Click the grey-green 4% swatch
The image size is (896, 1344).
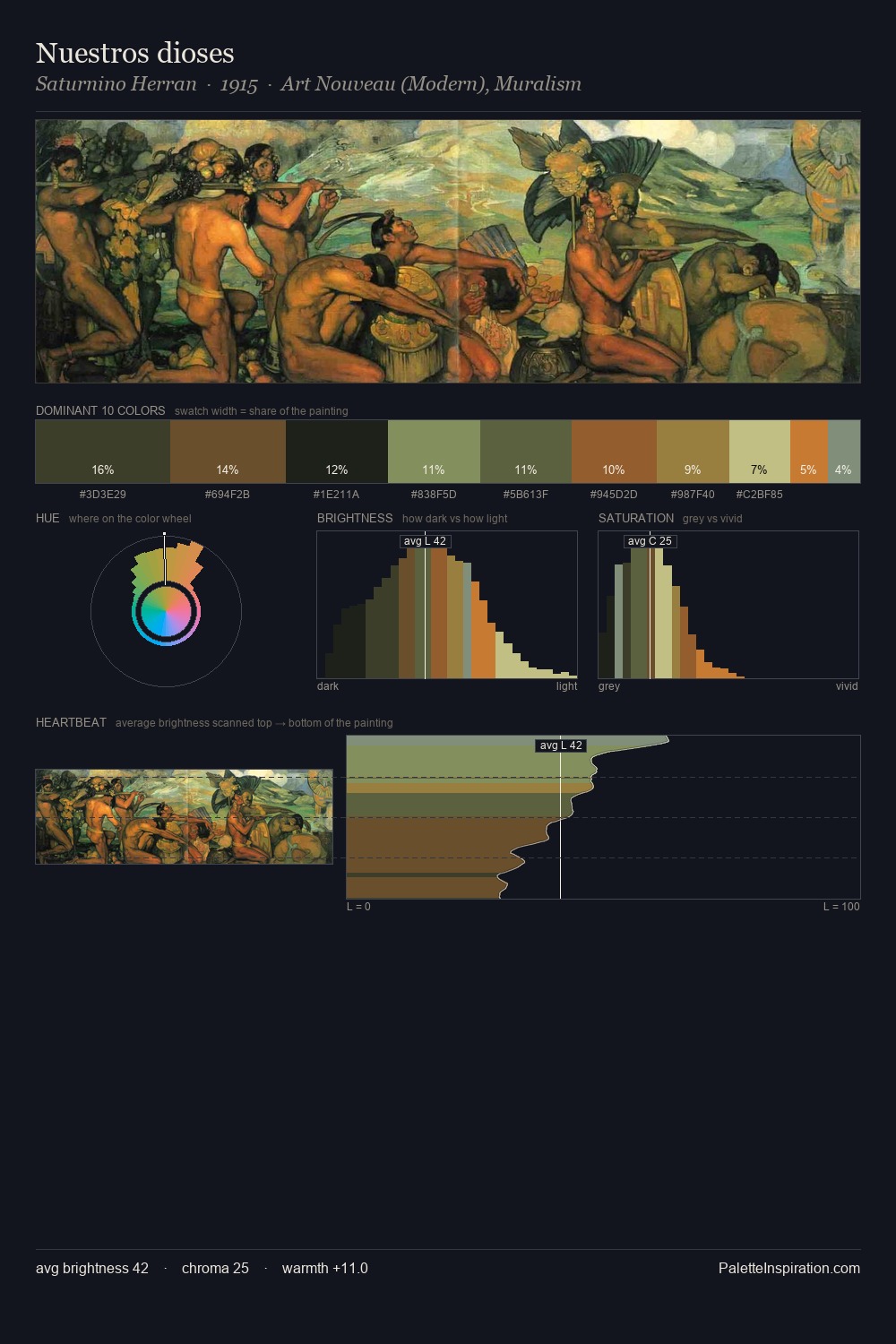[844, 452]
